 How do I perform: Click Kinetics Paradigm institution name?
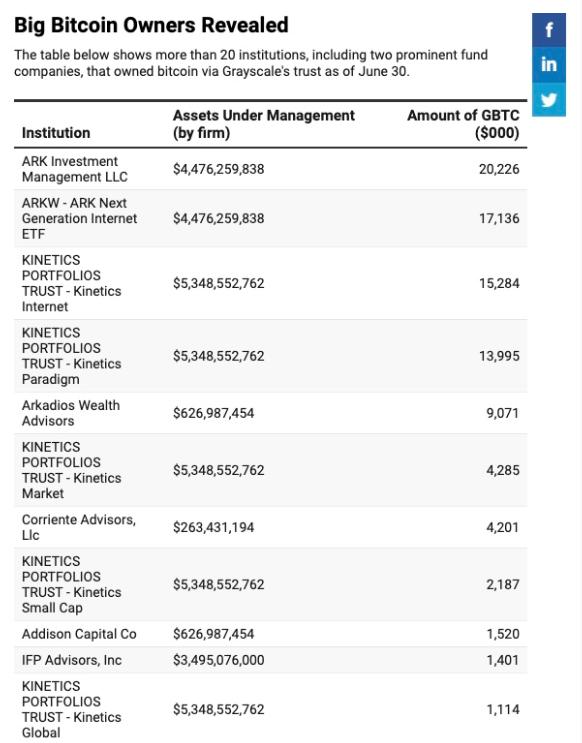tap(72, 356)
